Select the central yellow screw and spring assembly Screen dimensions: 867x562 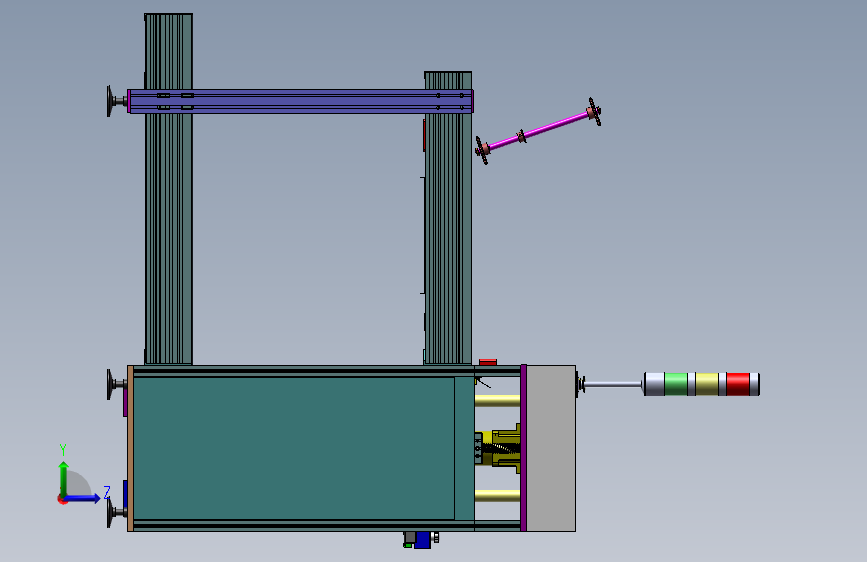point(498,447)
